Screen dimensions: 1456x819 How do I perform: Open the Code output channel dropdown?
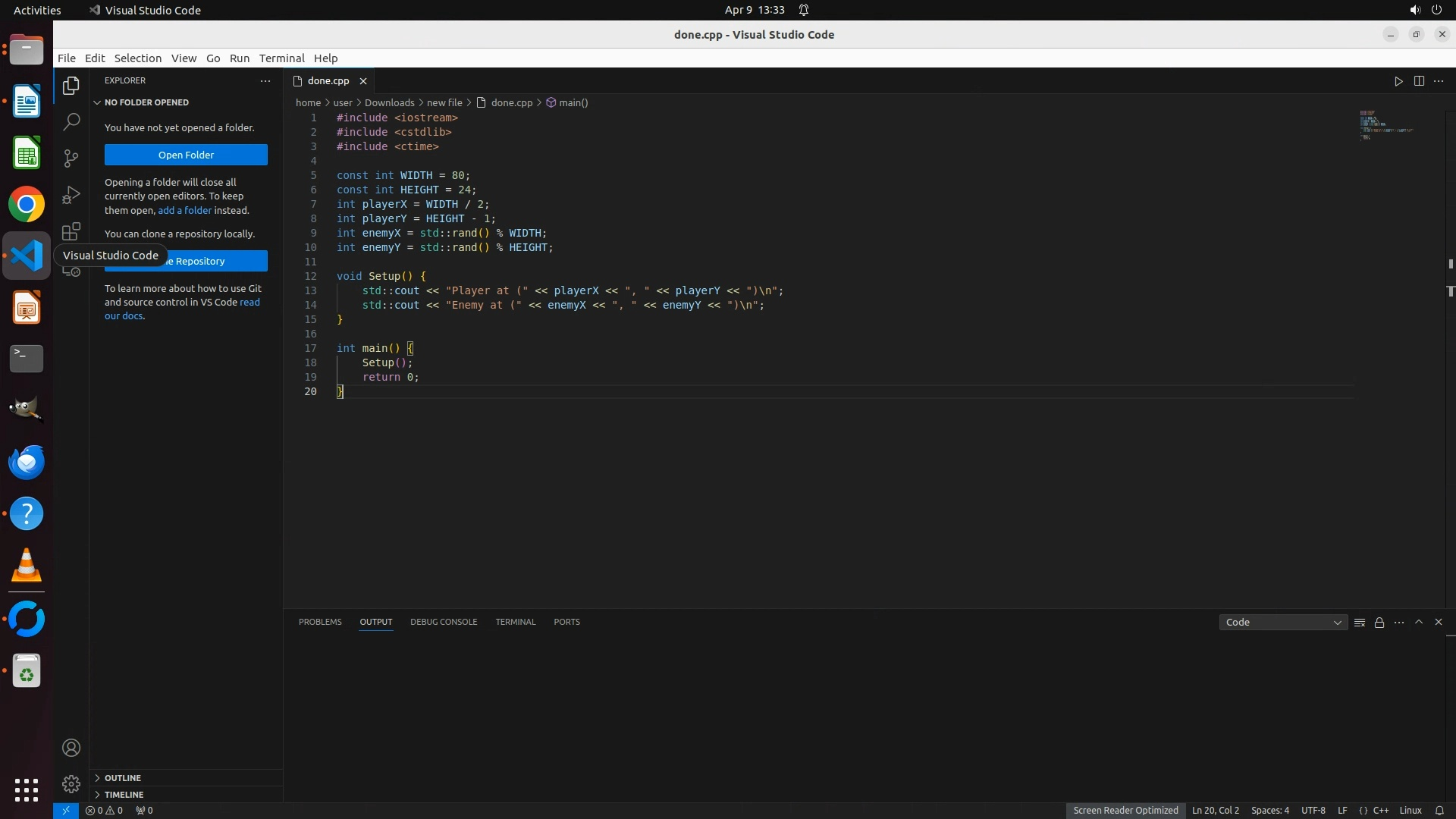pyautogui.click(x=1282, y=622)
